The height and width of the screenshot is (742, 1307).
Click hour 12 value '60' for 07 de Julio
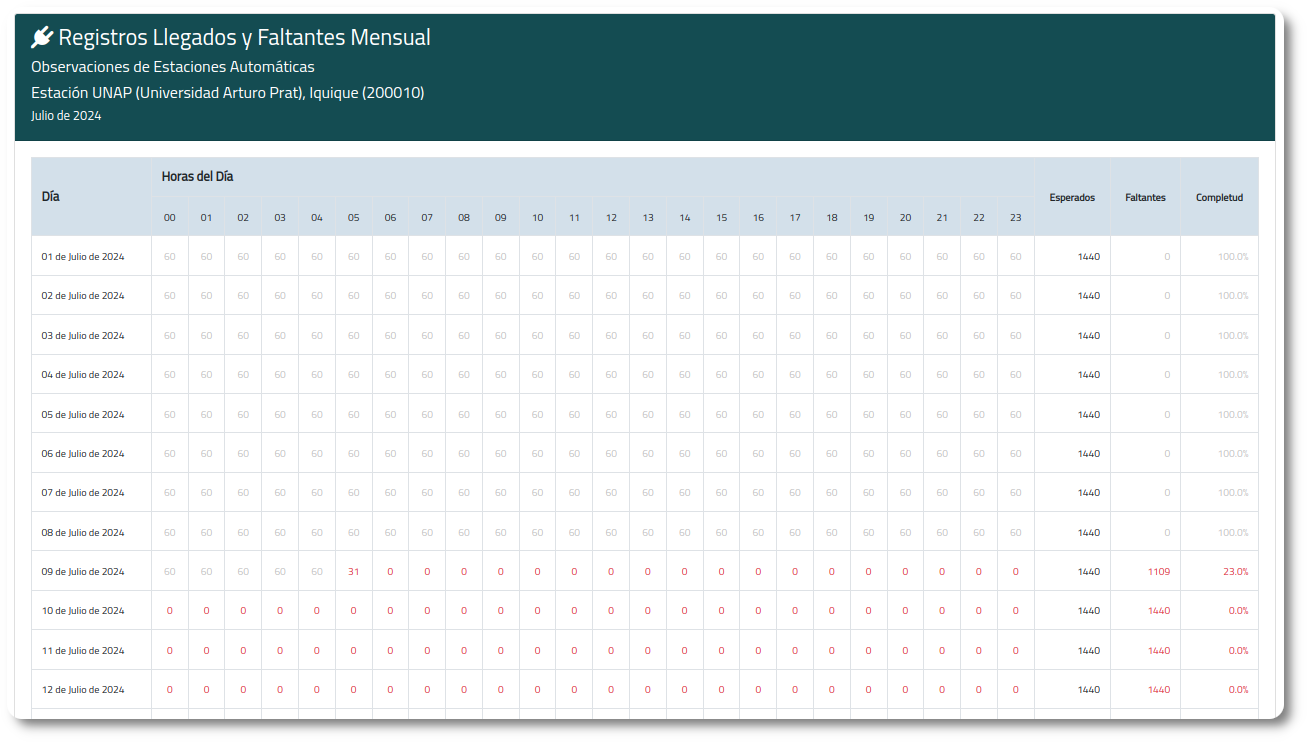click(x=611, y=493)
